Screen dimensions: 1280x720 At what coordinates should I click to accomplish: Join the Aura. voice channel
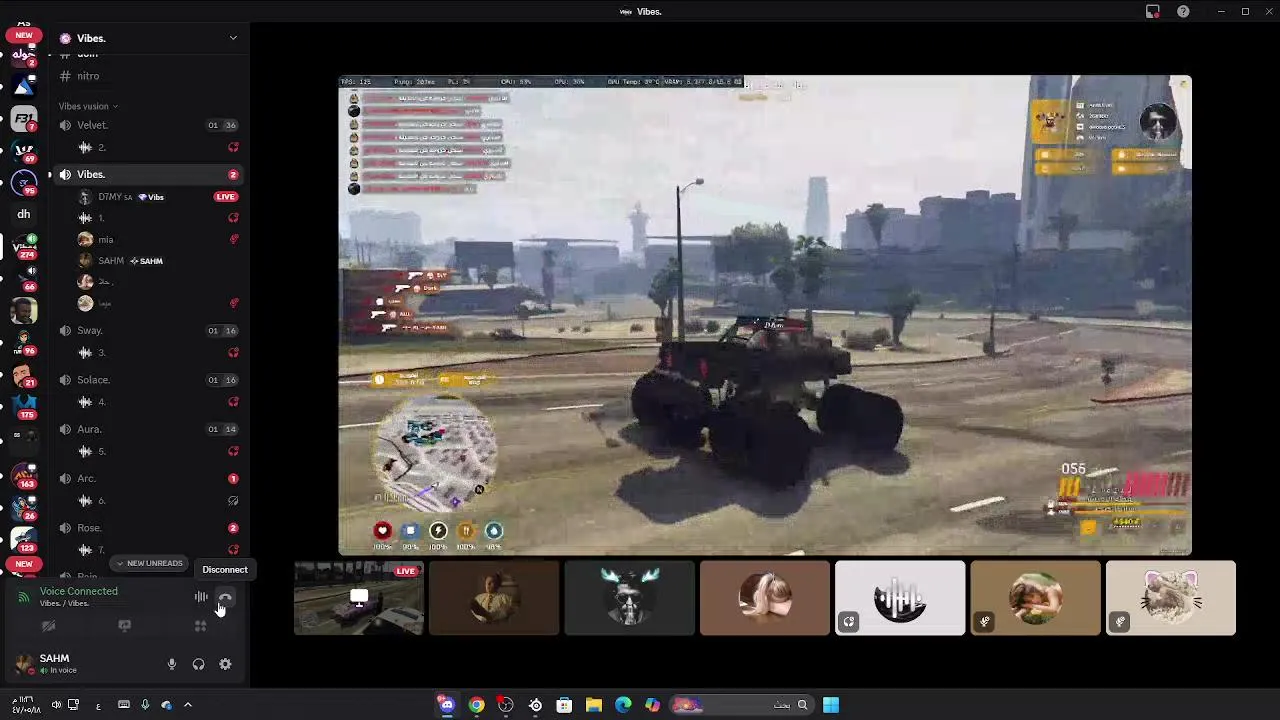[x=150, y=429]
